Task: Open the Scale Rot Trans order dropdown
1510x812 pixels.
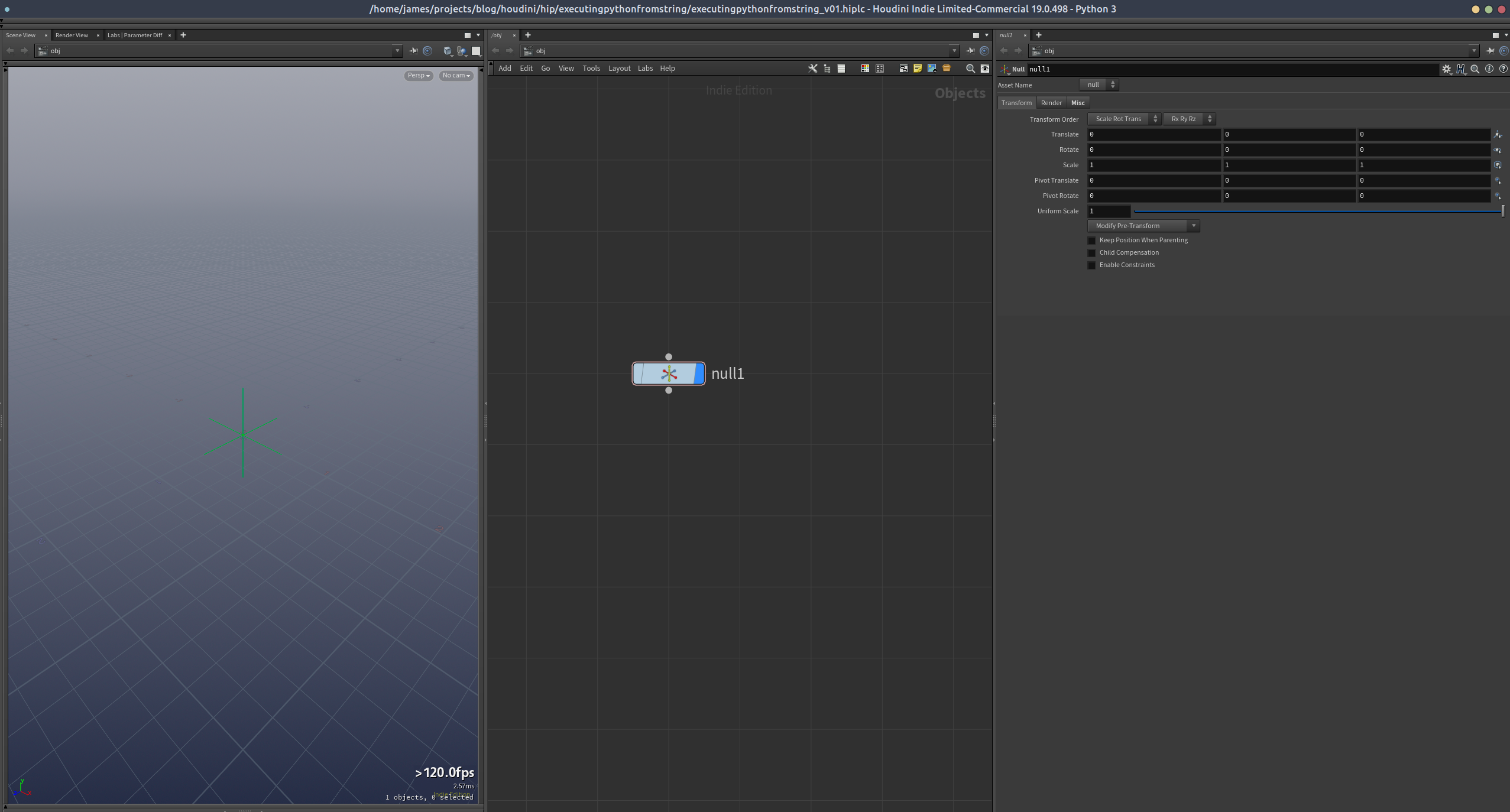Action: (1124, 119)
